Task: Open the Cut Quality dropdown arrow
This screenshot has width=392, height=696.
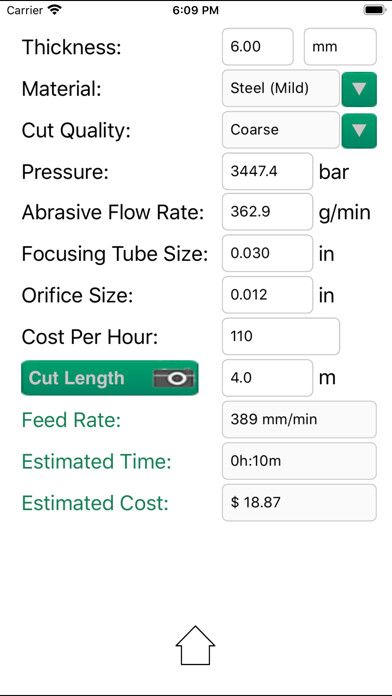Action: (359, 130)
